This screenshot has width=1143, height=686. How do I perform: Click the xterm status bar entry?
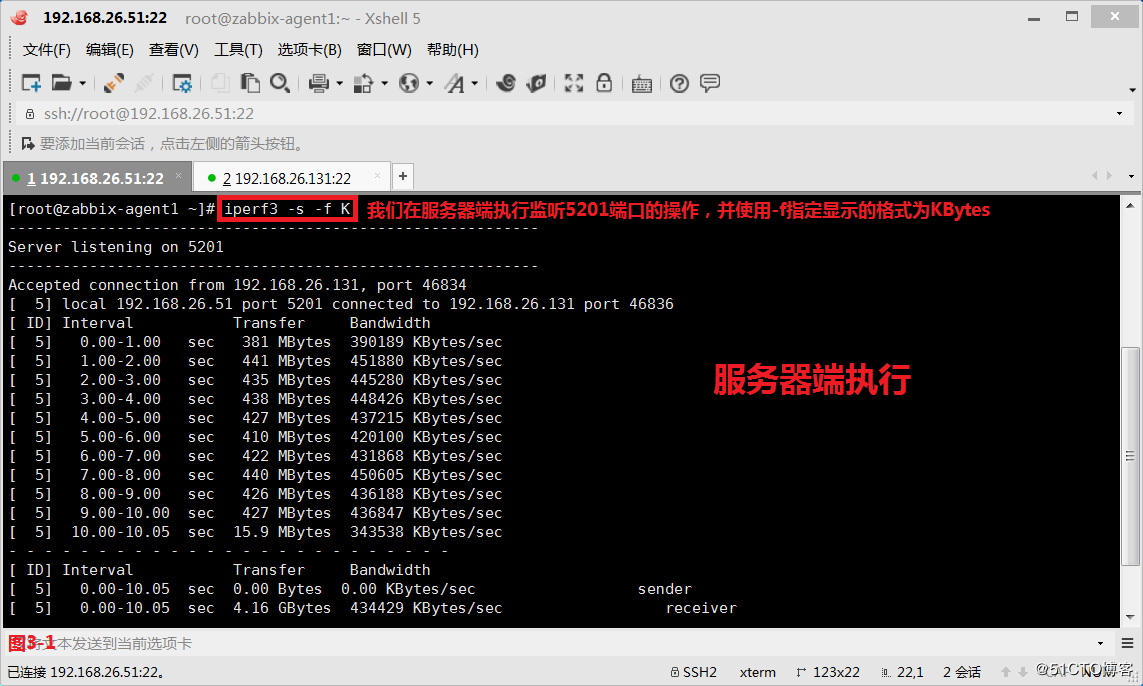click(757, 672)
